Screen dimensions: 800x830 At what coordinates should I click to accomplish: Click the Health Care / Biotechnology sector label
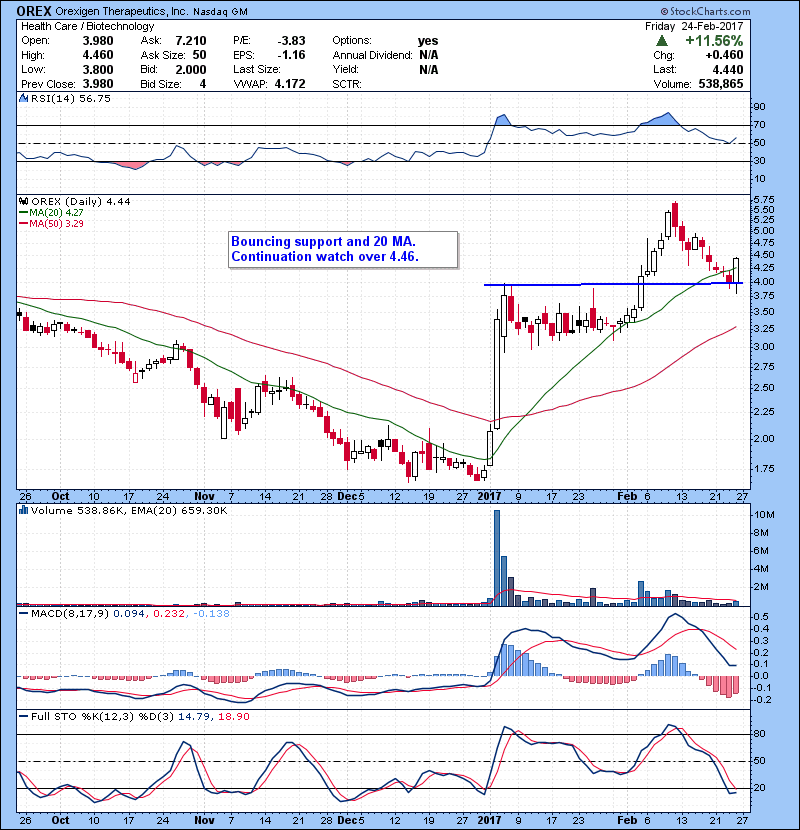87,26
